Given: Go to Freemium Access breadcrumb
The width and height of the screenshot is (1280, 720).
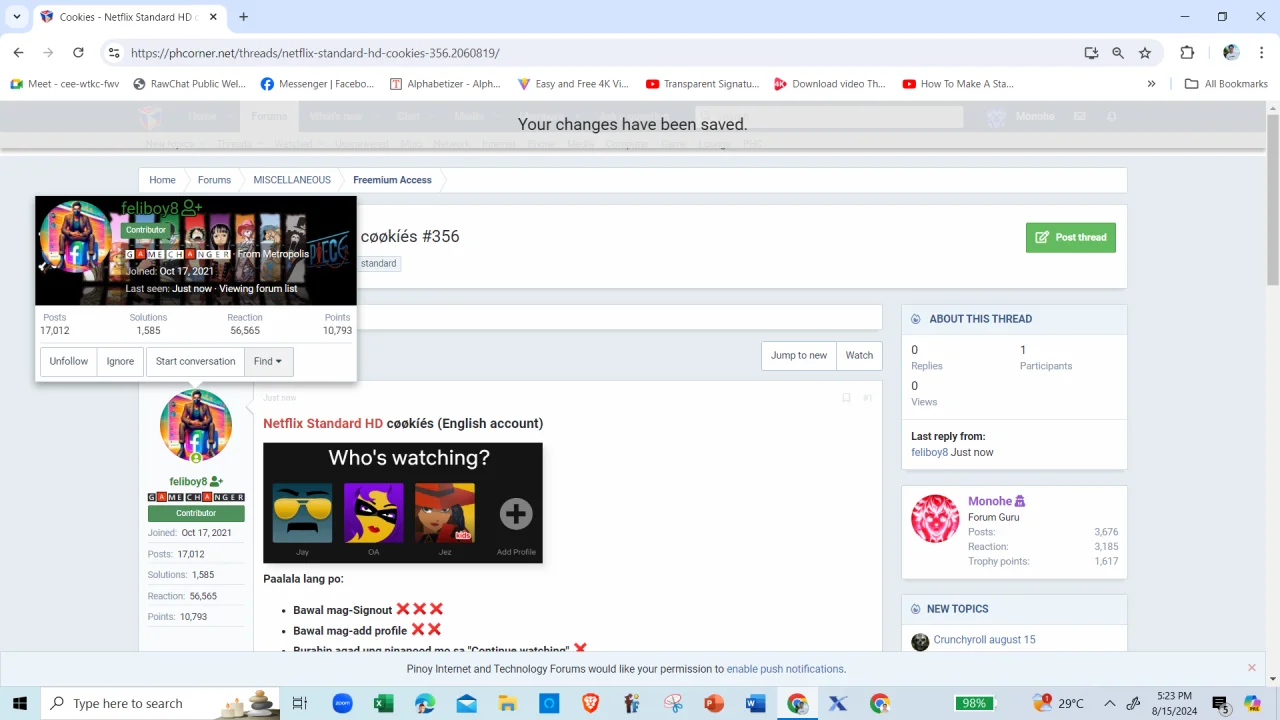Looking at the screenshot, I should [392, 180].
